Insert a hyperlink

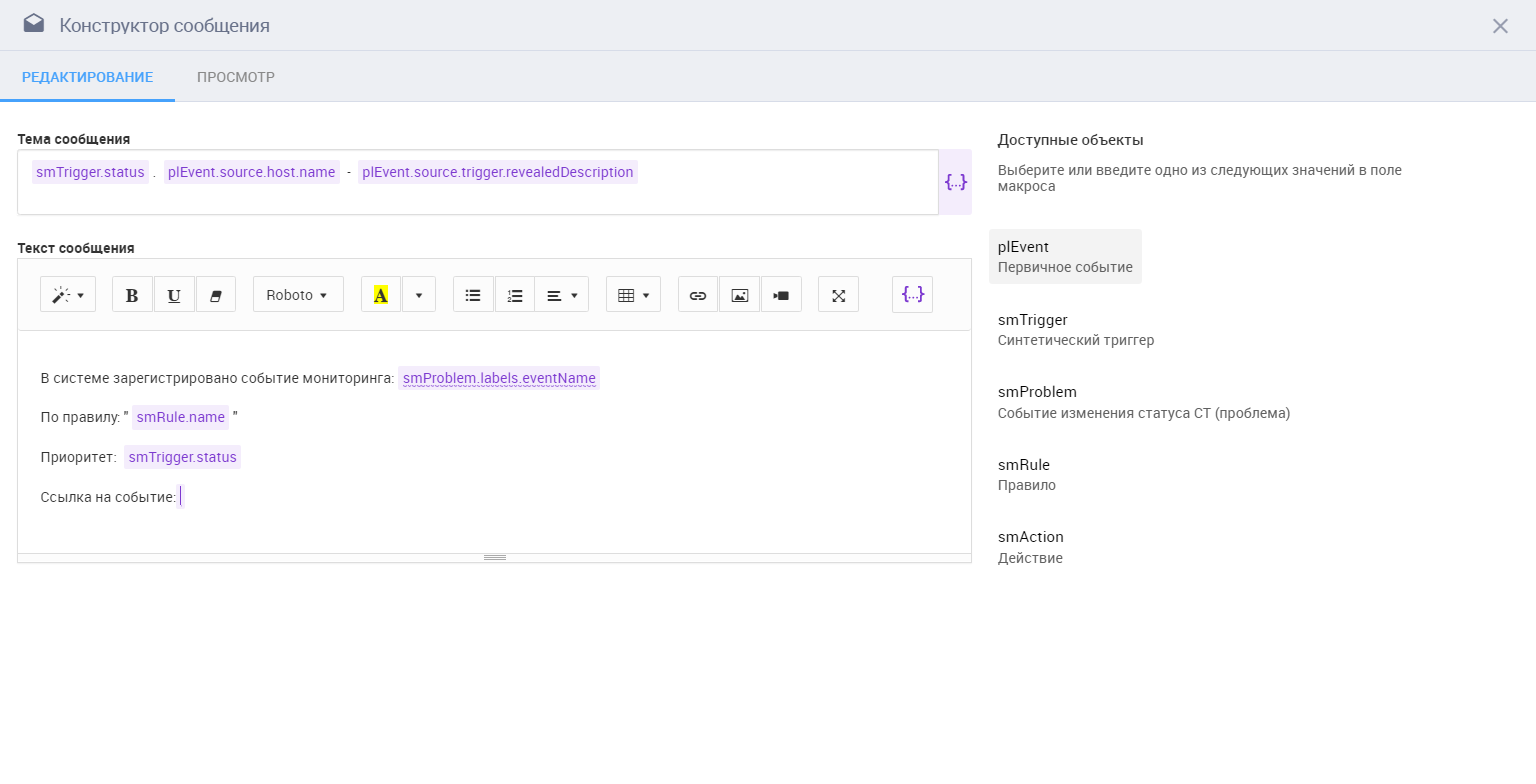coord(698,295)
